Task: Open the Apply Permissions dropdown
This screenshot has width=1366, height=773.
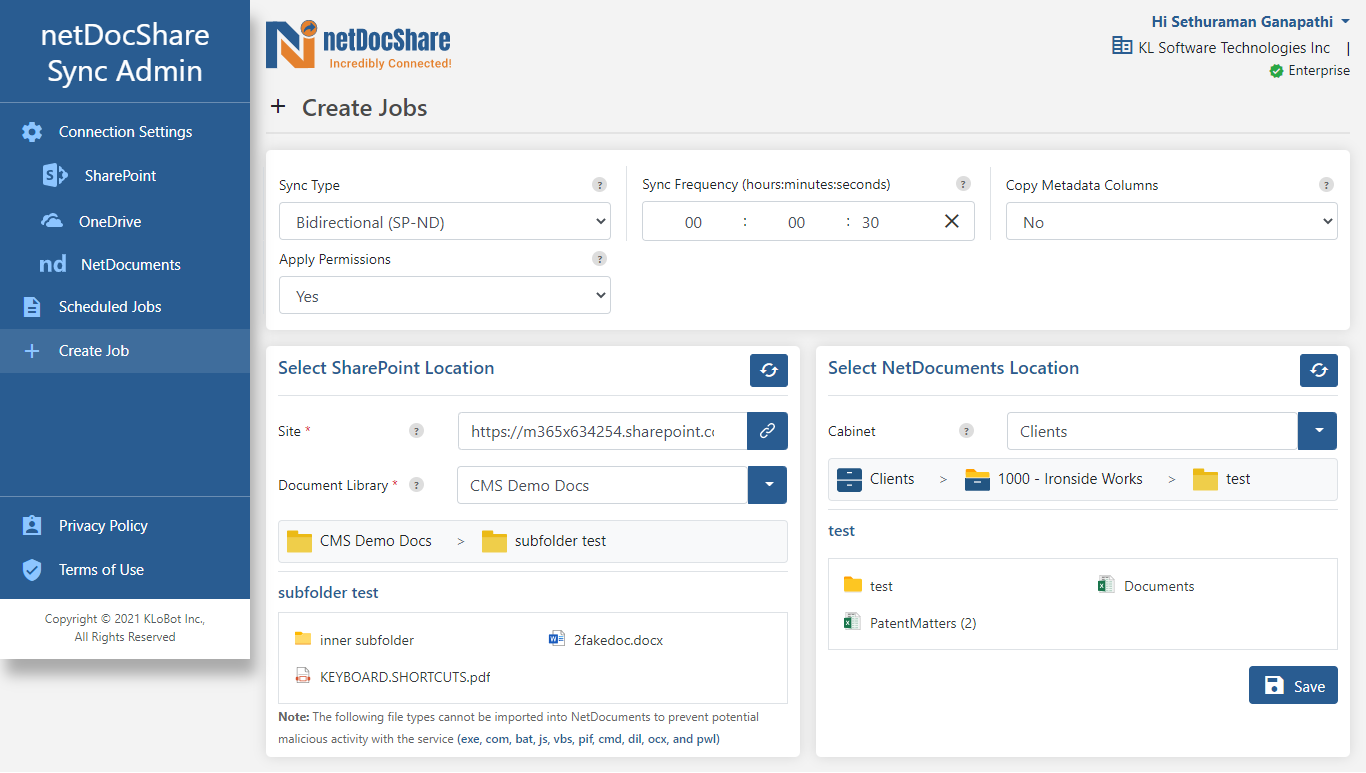Action: [x=445, y=295]
